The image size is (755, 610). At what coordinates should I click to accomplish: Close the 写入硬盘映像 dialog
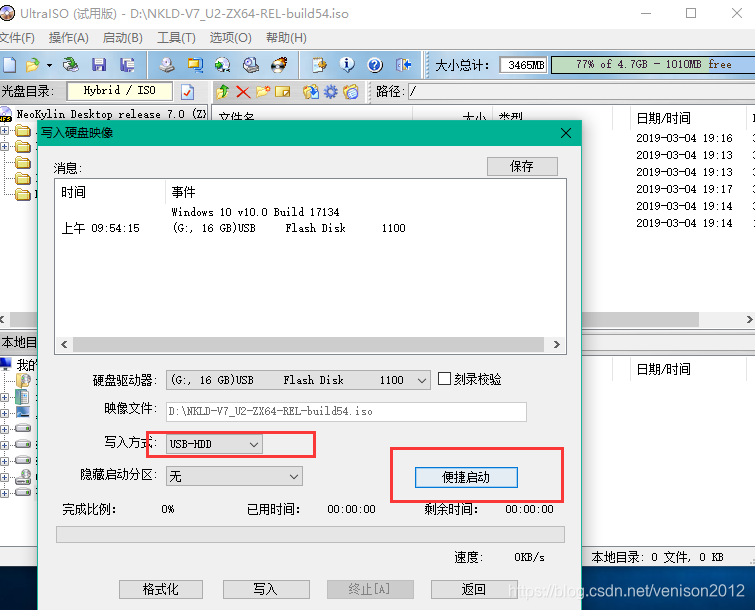tap(566, 133)
